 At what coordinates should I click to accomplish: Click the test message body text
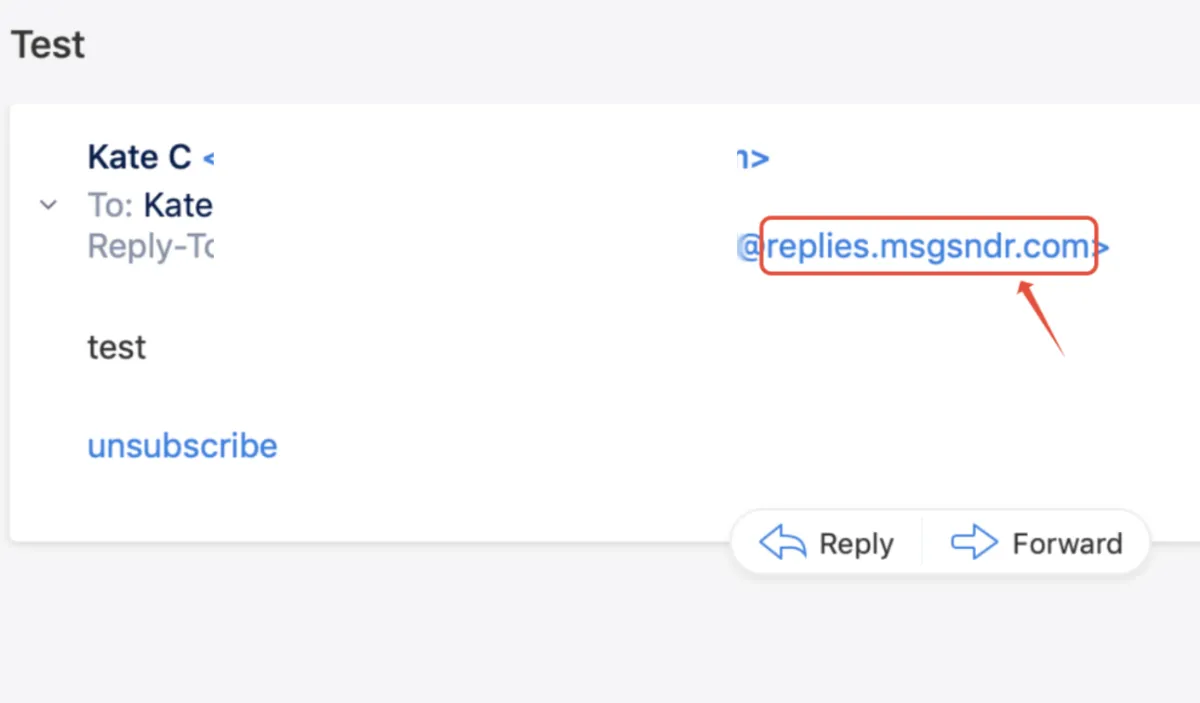point(117,347)
